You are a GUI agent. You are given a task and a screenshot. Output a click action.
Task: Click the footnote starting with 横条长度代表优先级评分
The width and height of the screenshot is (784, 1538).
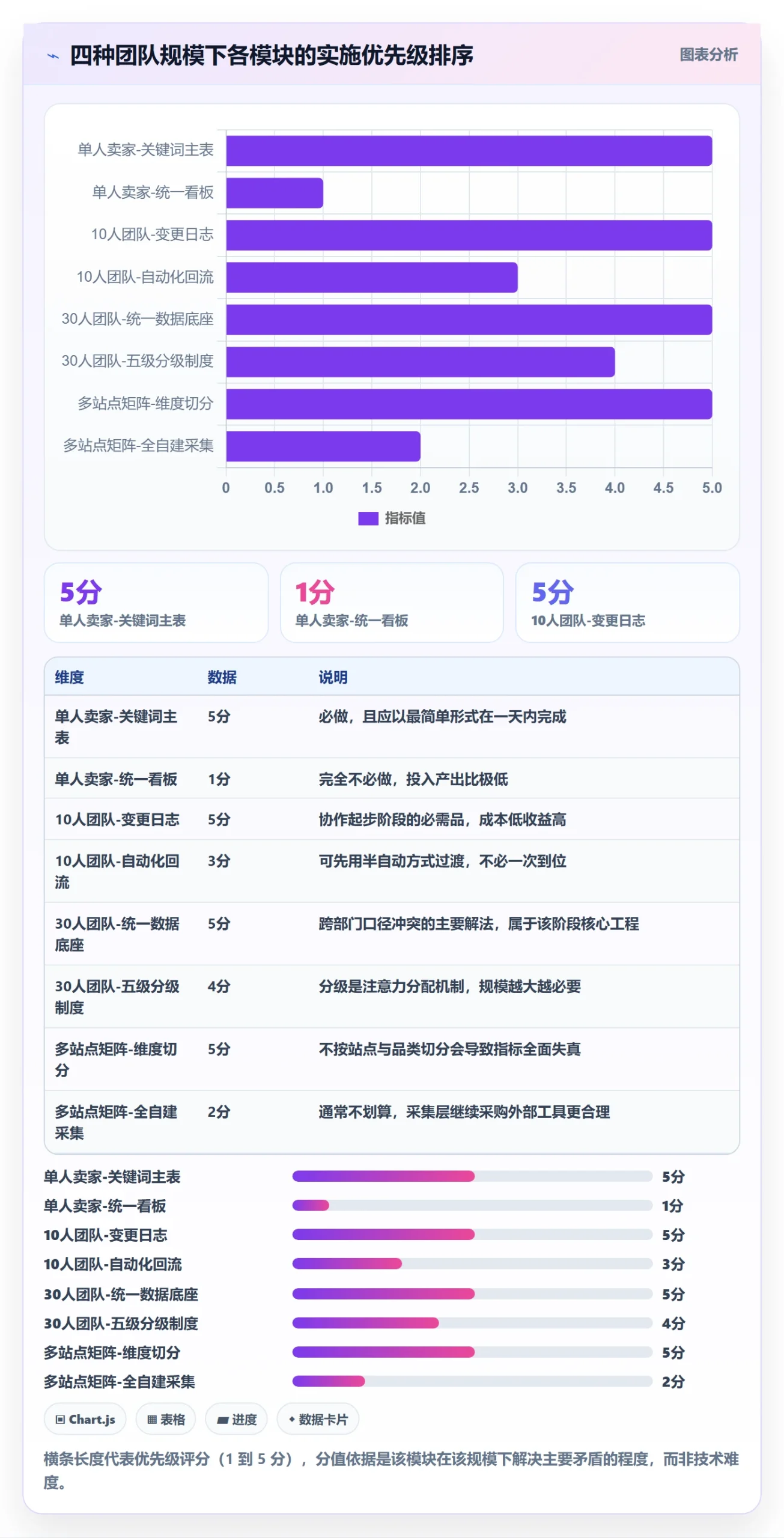click(x=391, y=1471)
